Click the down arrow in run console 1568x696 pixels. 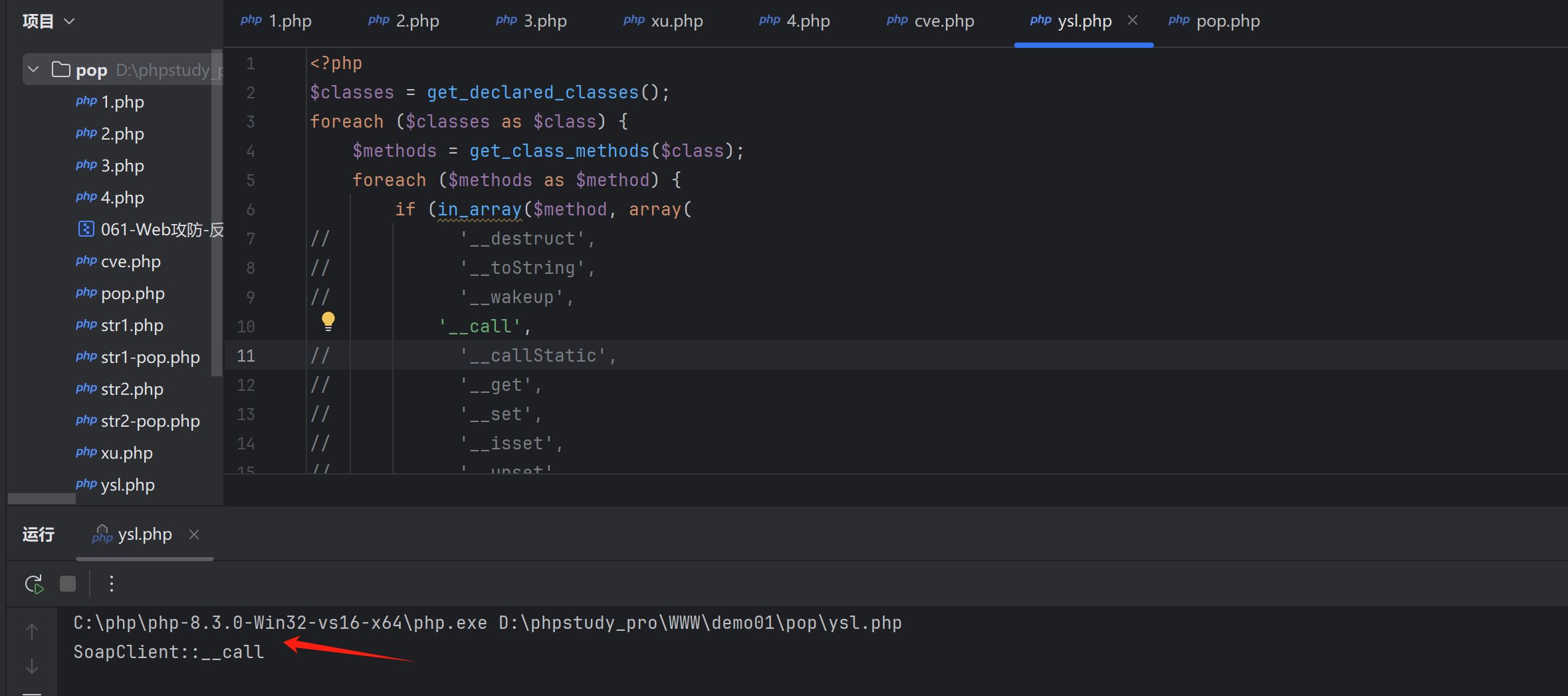(32, 666)
